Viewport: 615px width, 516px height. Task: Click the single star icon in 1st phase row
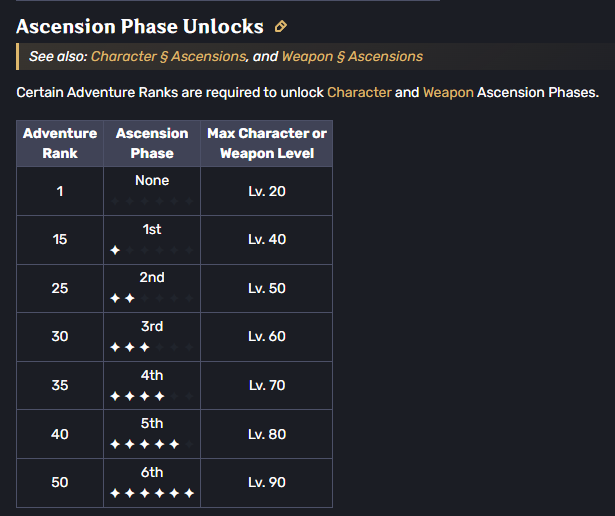[115, 250]
